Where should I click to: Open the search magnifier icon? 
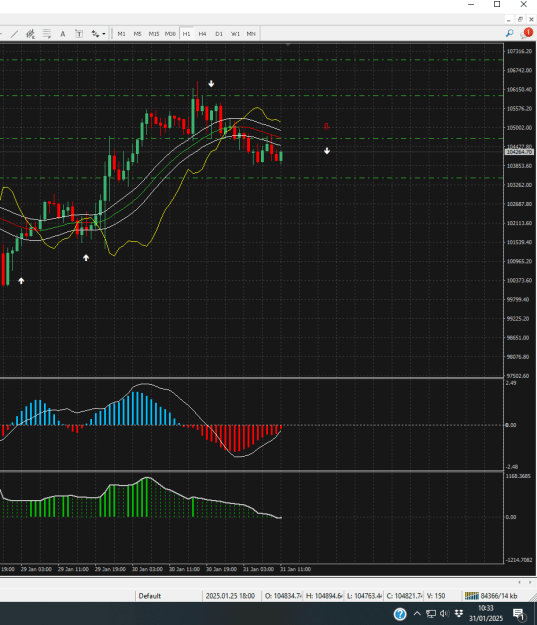coord(509,33)
